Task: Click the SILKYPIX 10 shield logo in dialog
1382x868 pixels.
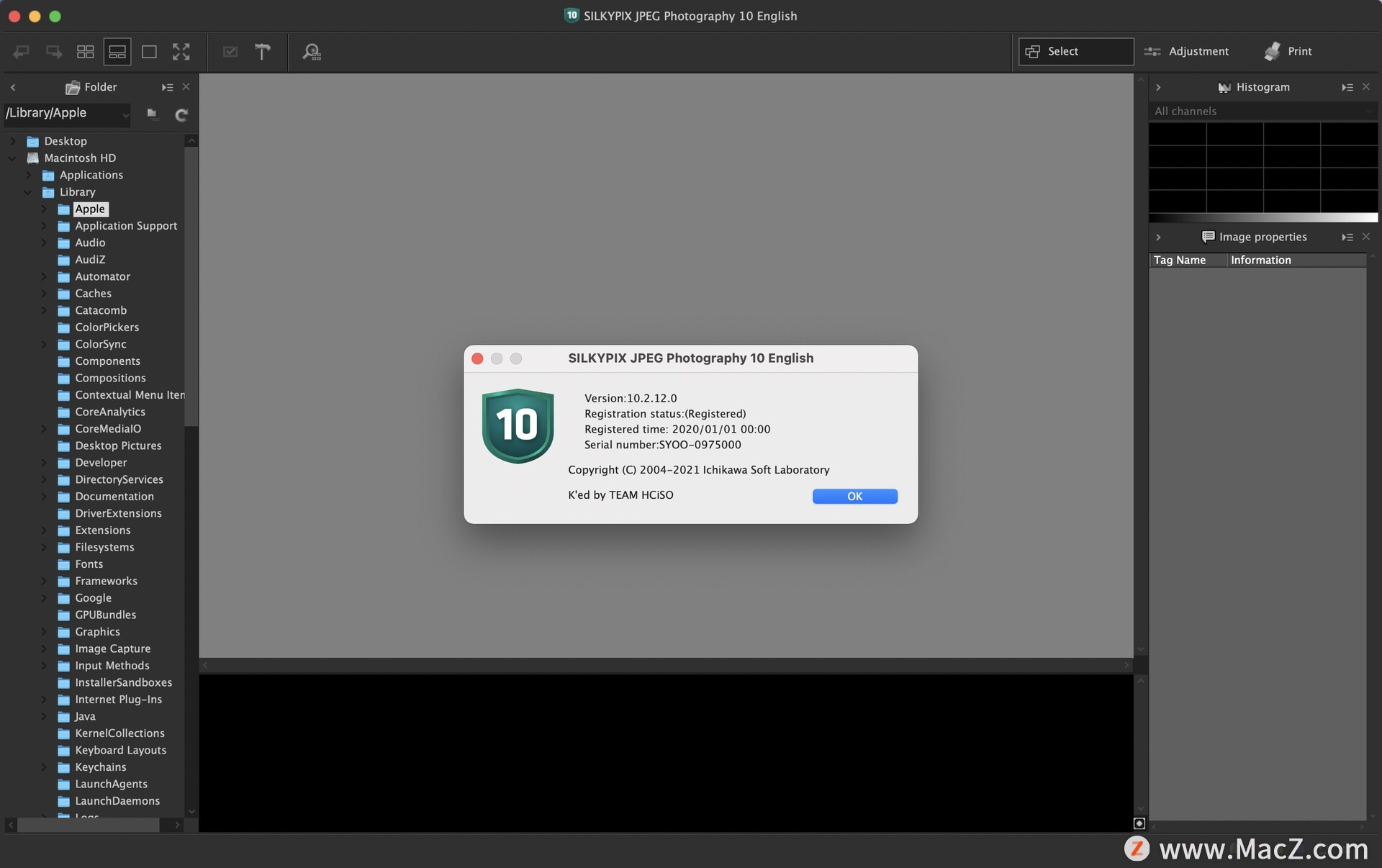Action: (518, 425)
